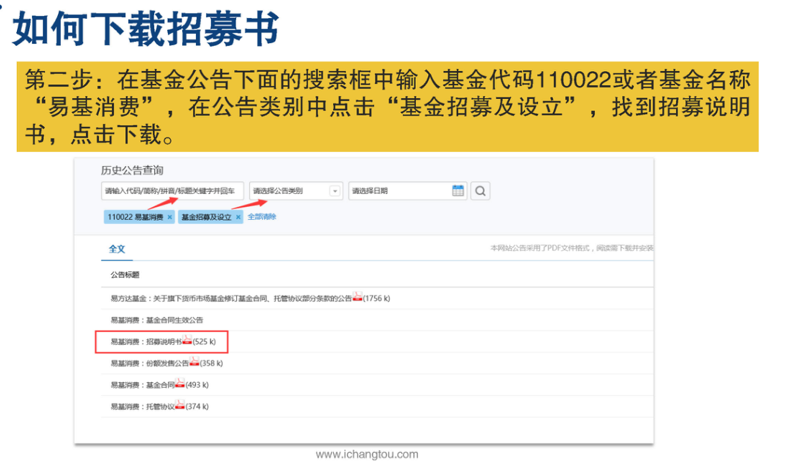792x461 pixels.
Task: Expand the 请选择公告类别 dropdown arrow
Action: [x=334, y=191]
